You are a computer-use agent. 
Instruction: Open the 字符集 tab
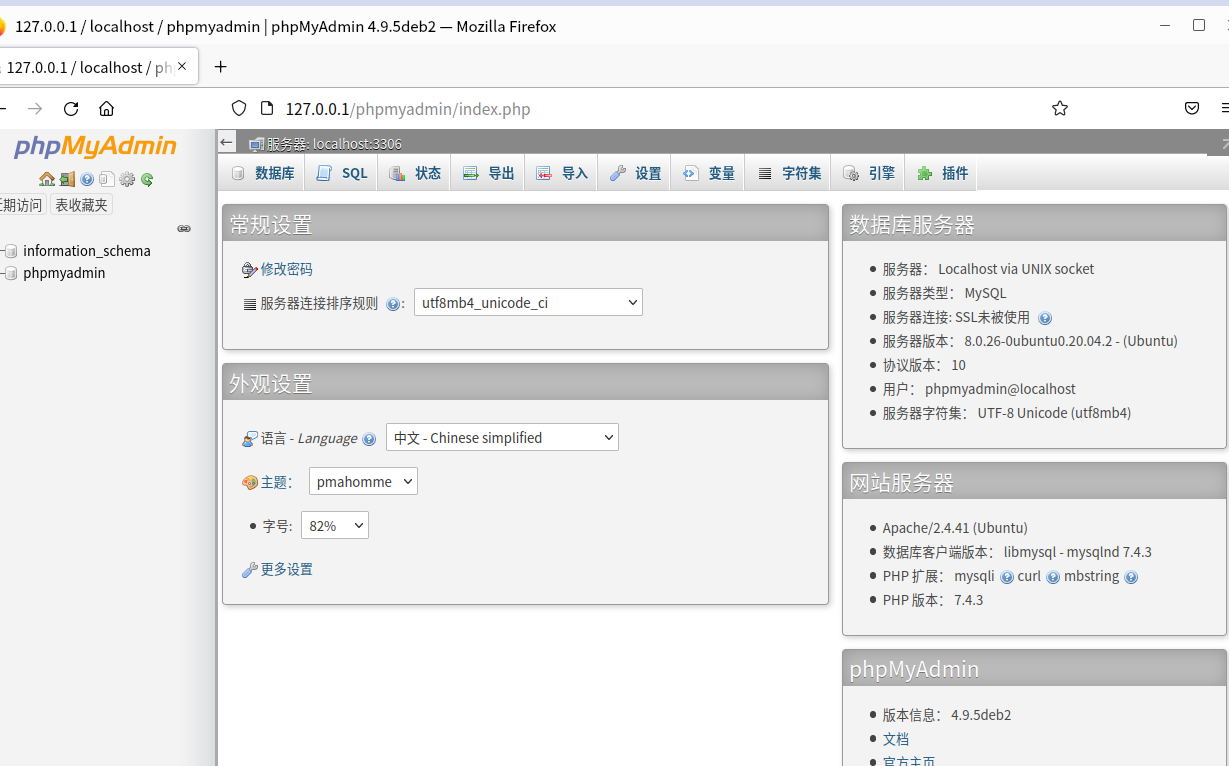point(789,173)
